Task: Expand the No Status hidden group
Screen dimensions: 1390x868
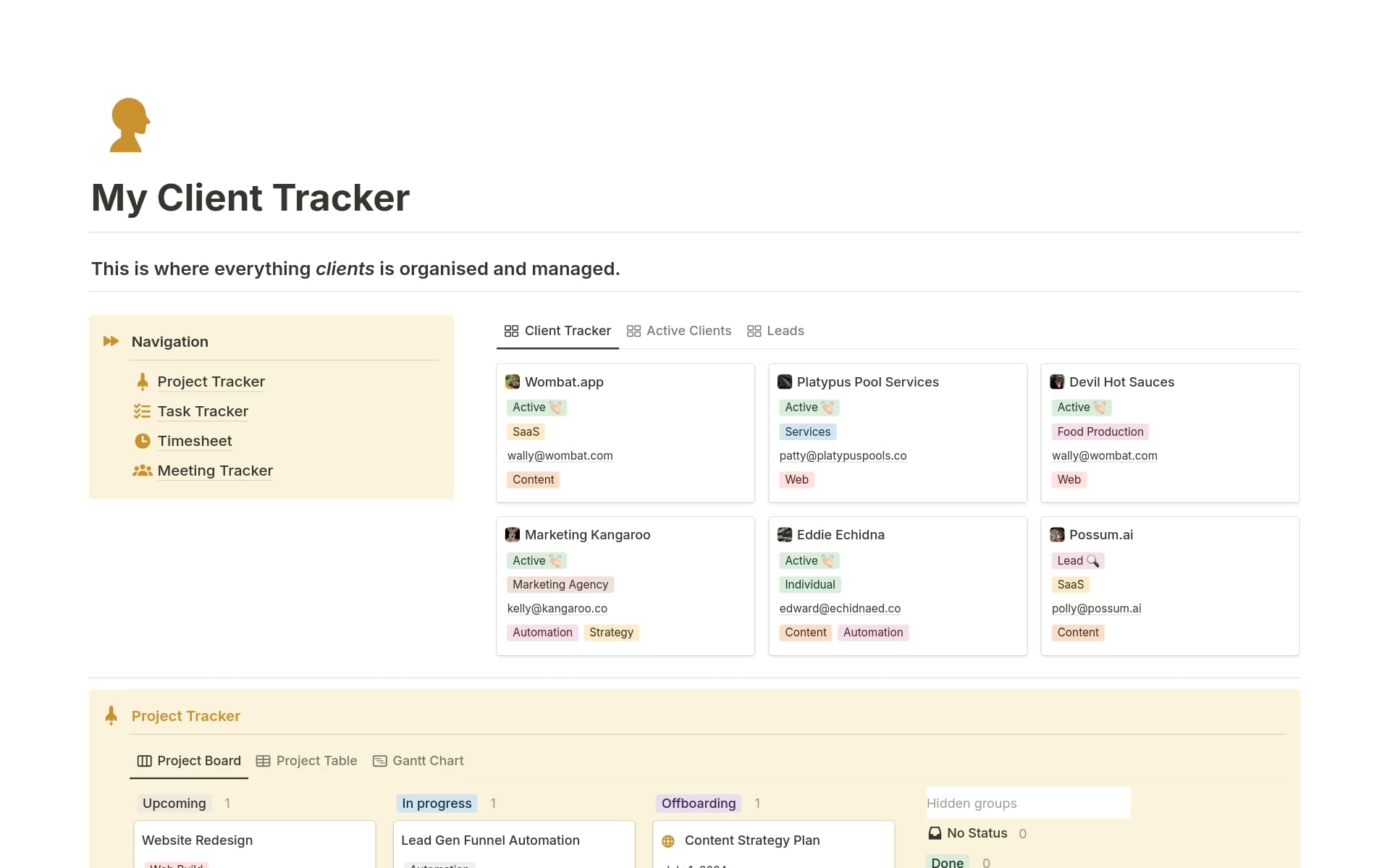Action: coord(977,833)
